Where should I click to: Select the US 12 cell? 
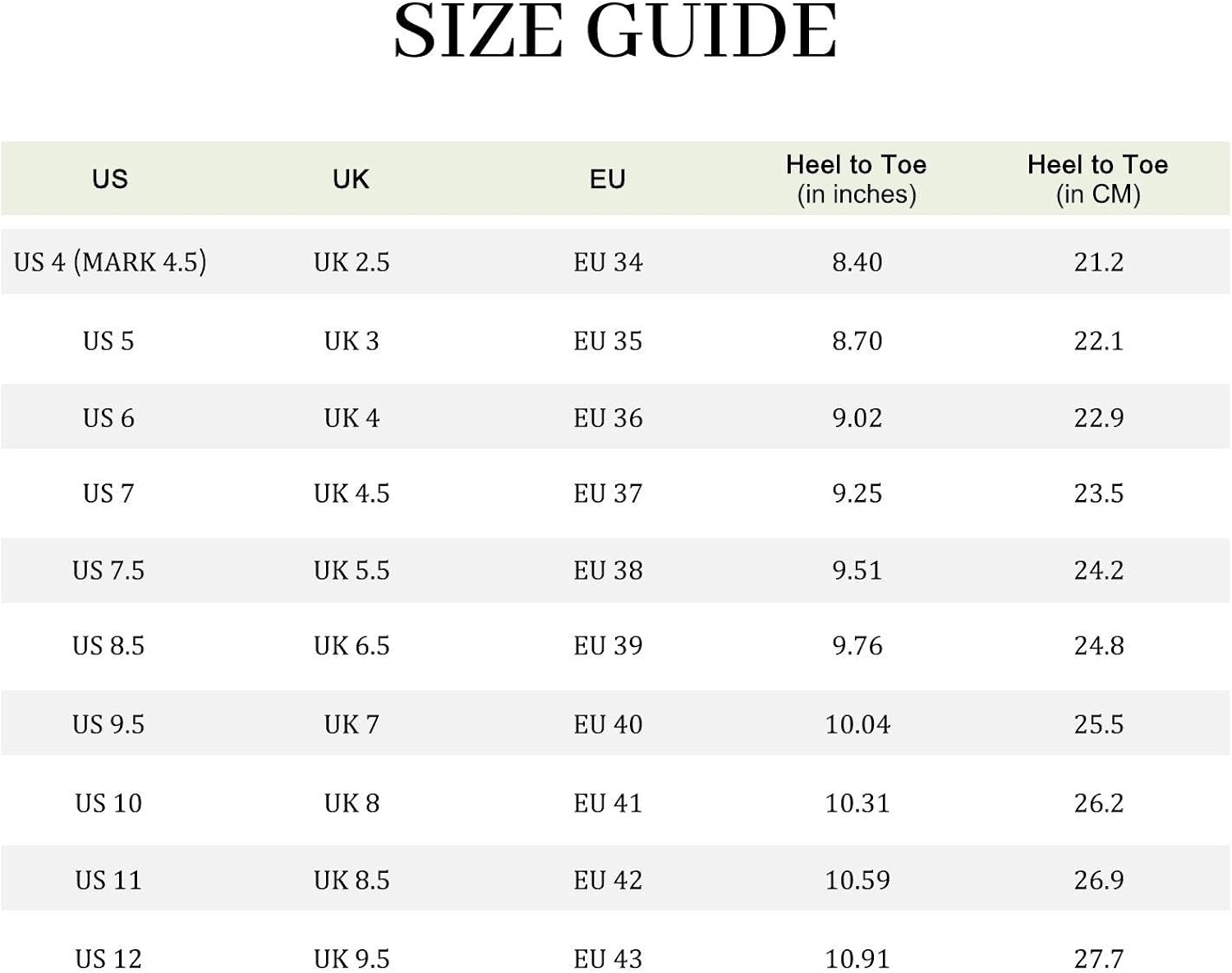pyautogui.click(x=108, y=958)
